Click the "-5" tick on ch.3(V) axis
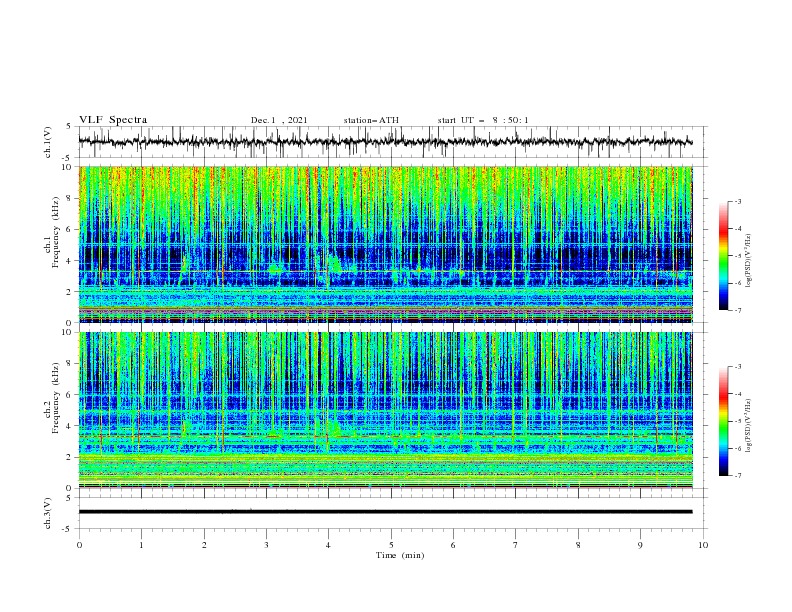 68,529
